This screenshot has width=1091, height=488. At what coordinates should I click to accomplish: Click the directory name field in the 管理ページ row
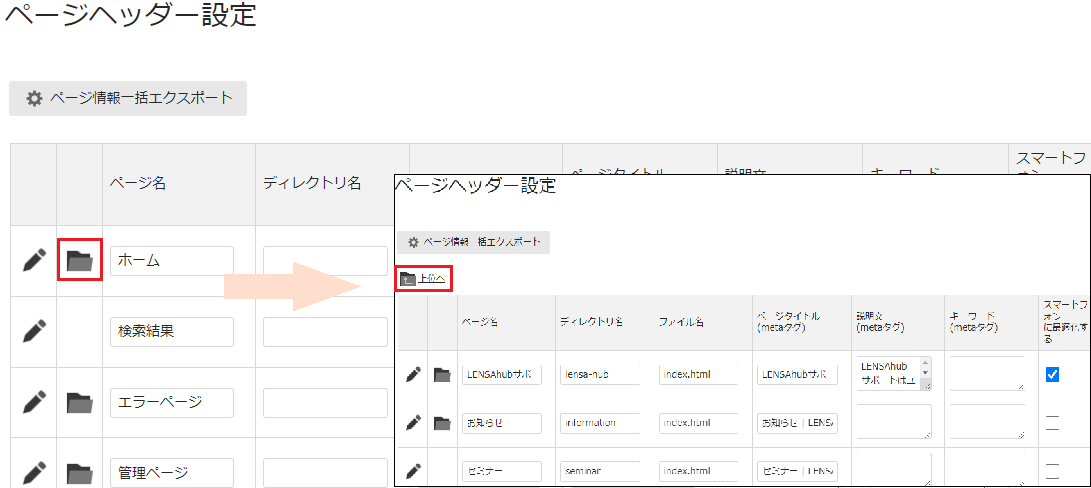(x=325, y=473)
